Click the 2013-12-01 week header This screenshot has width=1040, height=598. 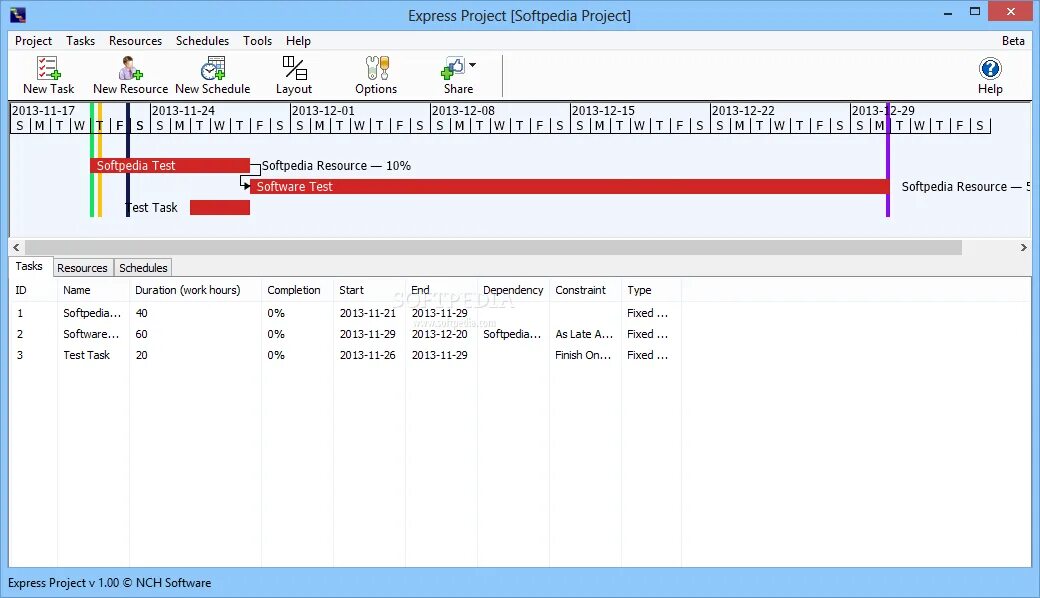point(323,110)
